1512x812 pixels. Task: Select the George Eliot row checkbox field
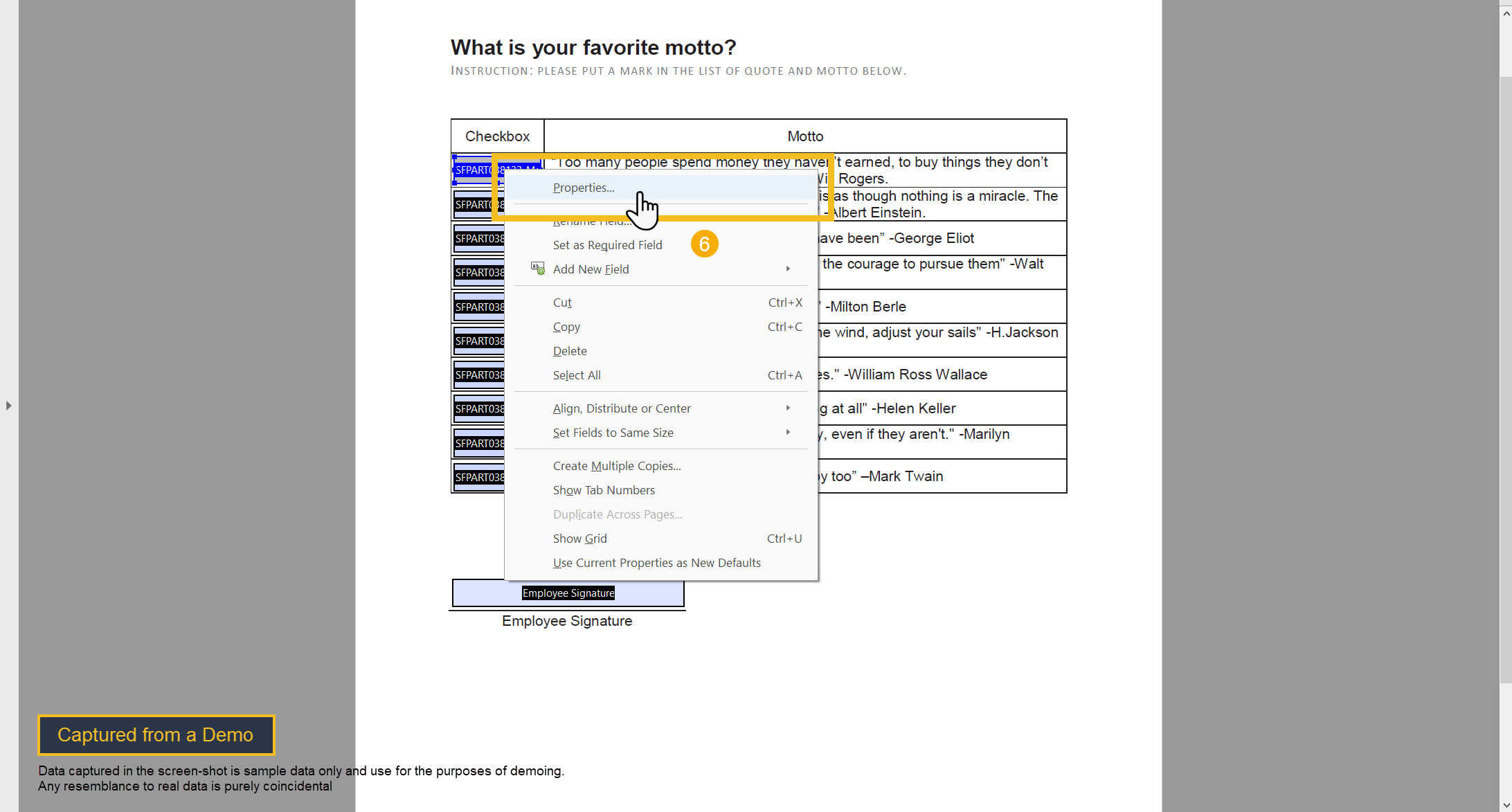479,239
